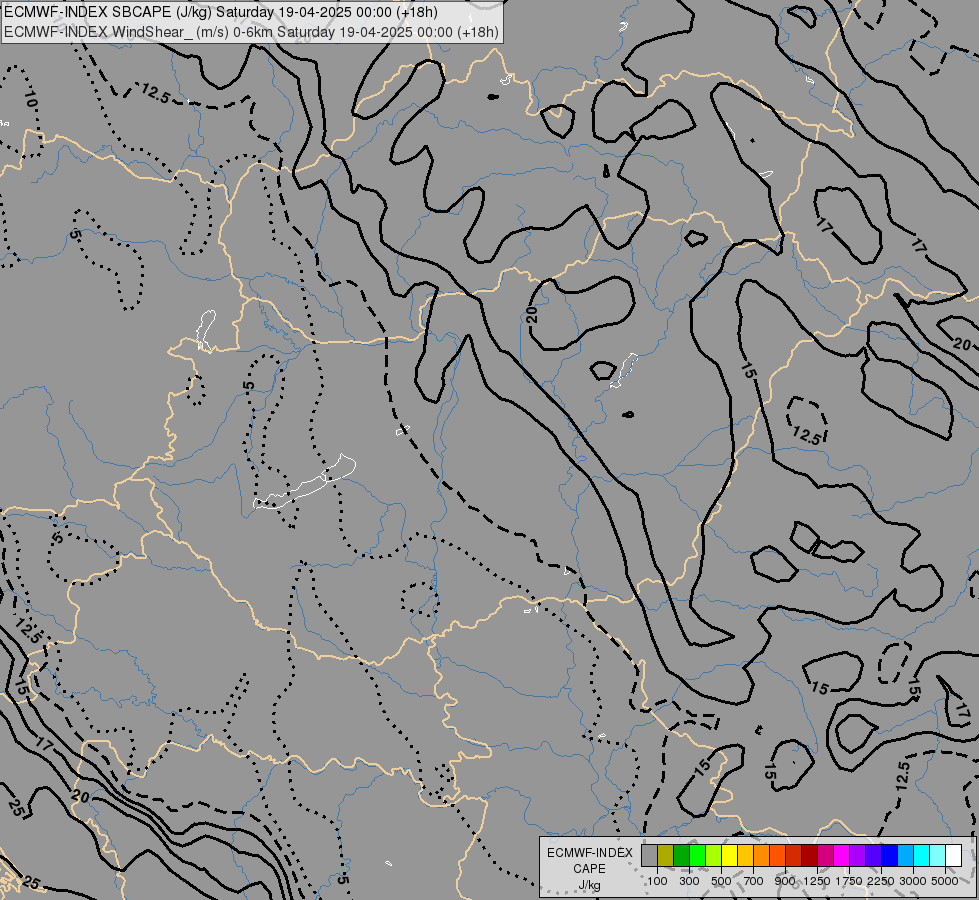Click the bright green legend swatch
979x900 pixels.
coord(697,856)
